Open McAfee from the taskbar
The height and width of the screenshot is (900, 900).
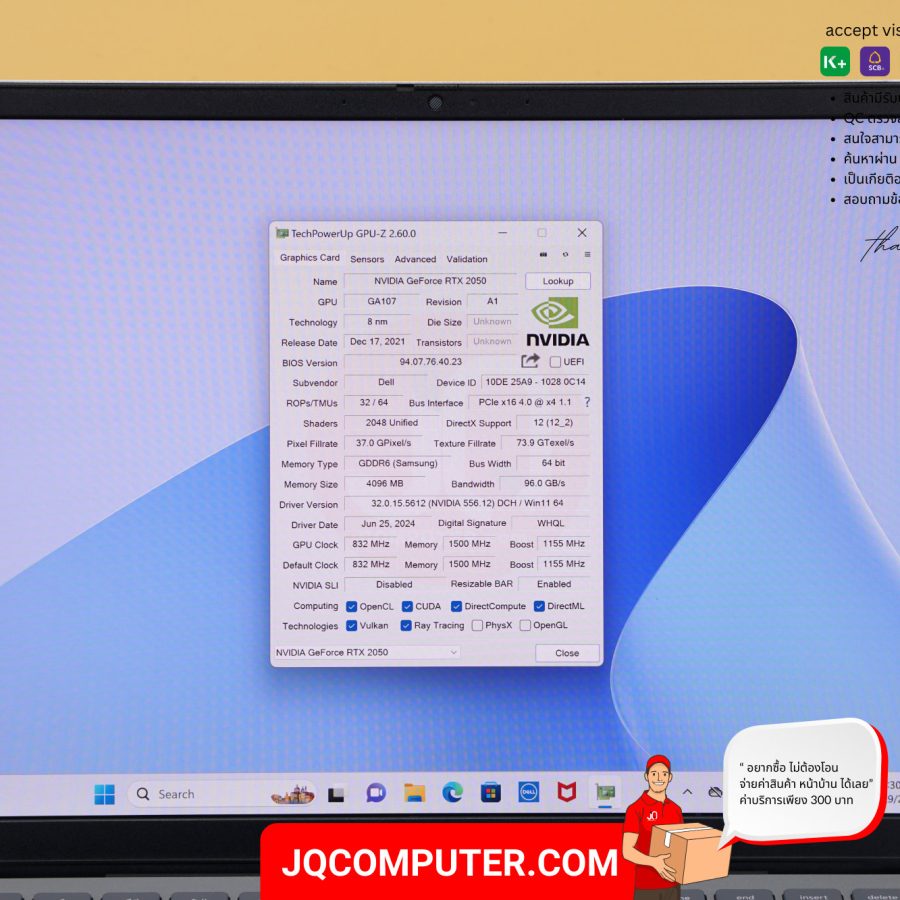click(567, 792)
